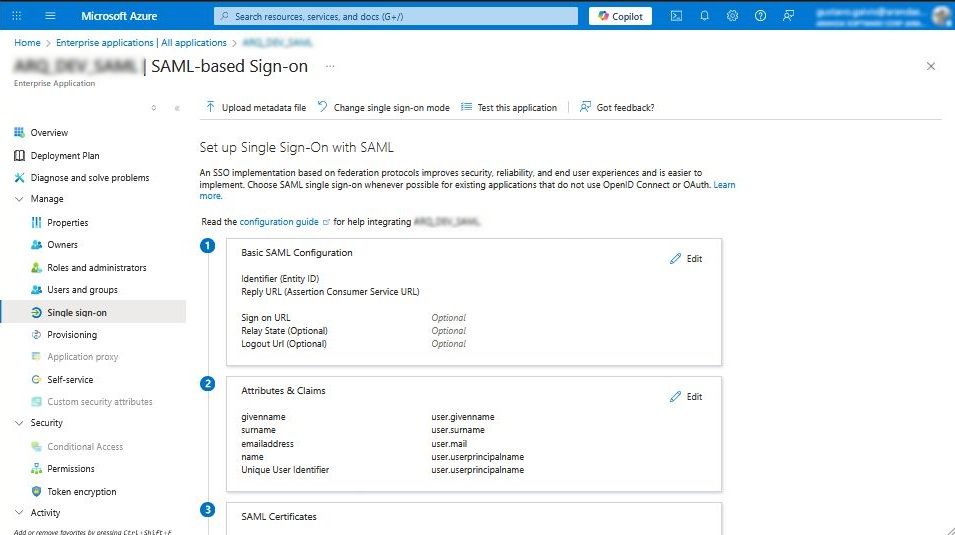
Task: Open Cloud Shell from the top bar
Action: (x=676, y=16)
